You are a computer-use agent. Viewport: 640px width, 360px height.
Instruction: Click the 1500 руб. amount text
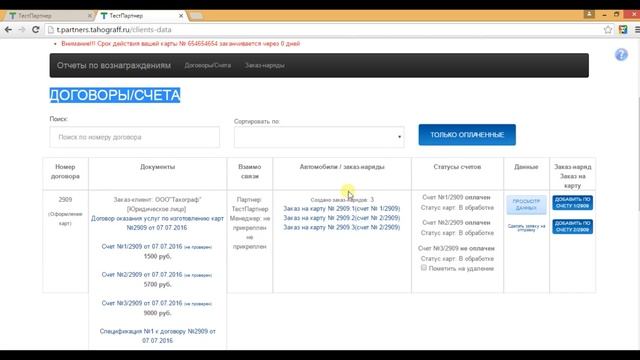(157, 256)
